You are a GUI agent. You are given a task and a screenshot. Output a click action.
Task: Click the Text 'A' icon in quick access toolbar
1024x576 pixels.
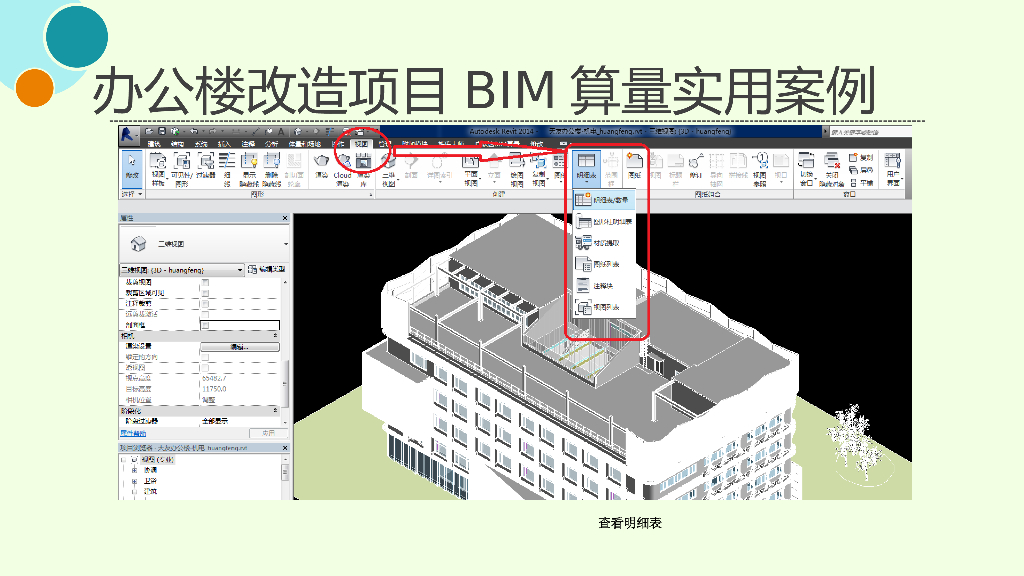[281, 131]
